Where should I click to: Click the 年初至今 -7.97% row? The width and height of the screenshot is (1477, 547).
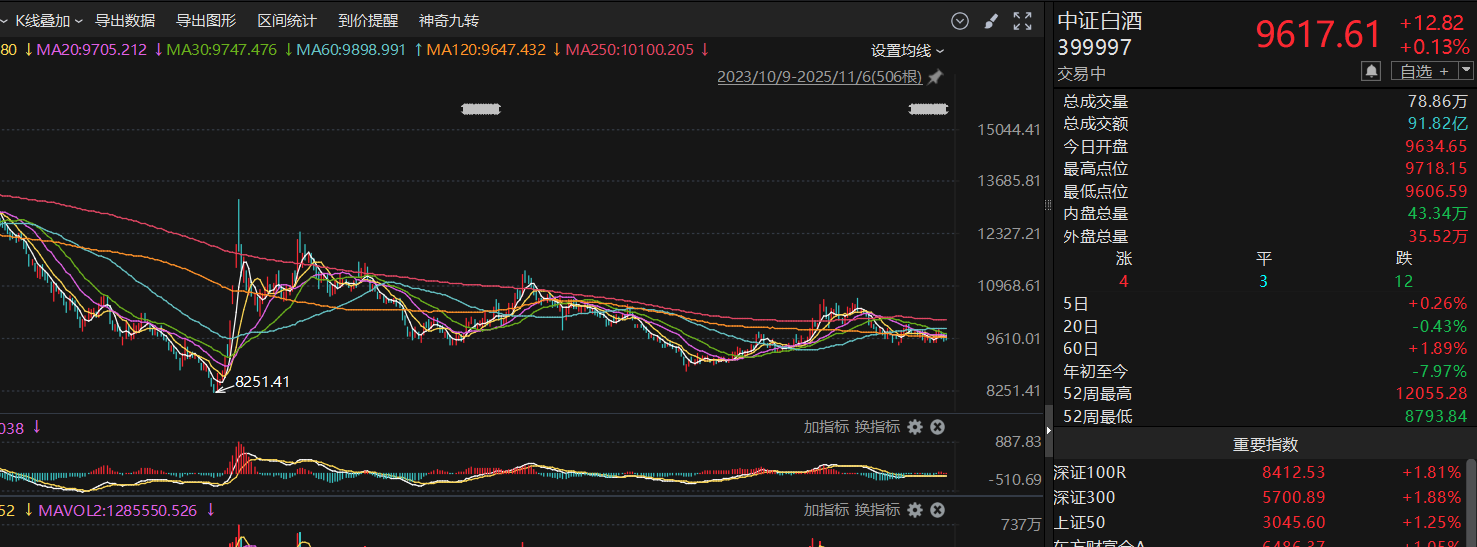point(1265,371)
